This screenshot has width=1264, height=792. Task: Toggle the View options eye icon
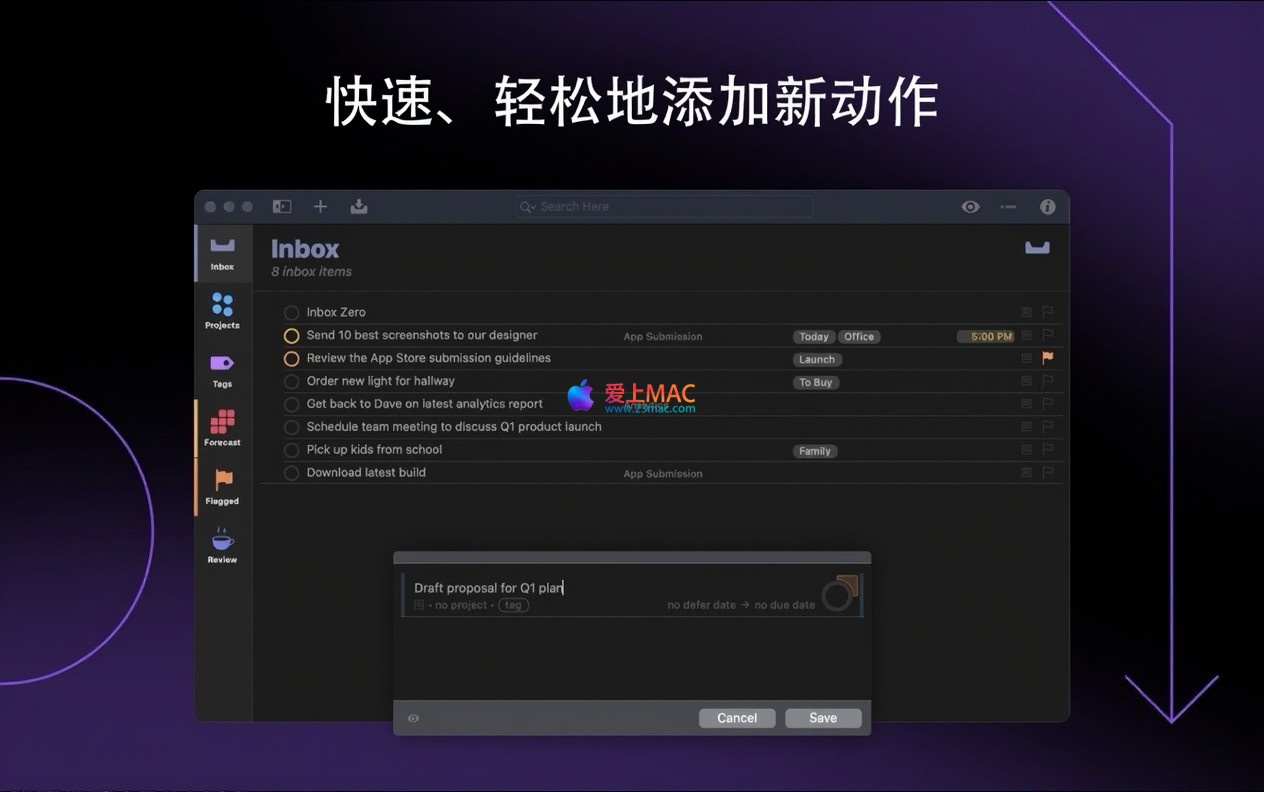[x=970, y=206]
